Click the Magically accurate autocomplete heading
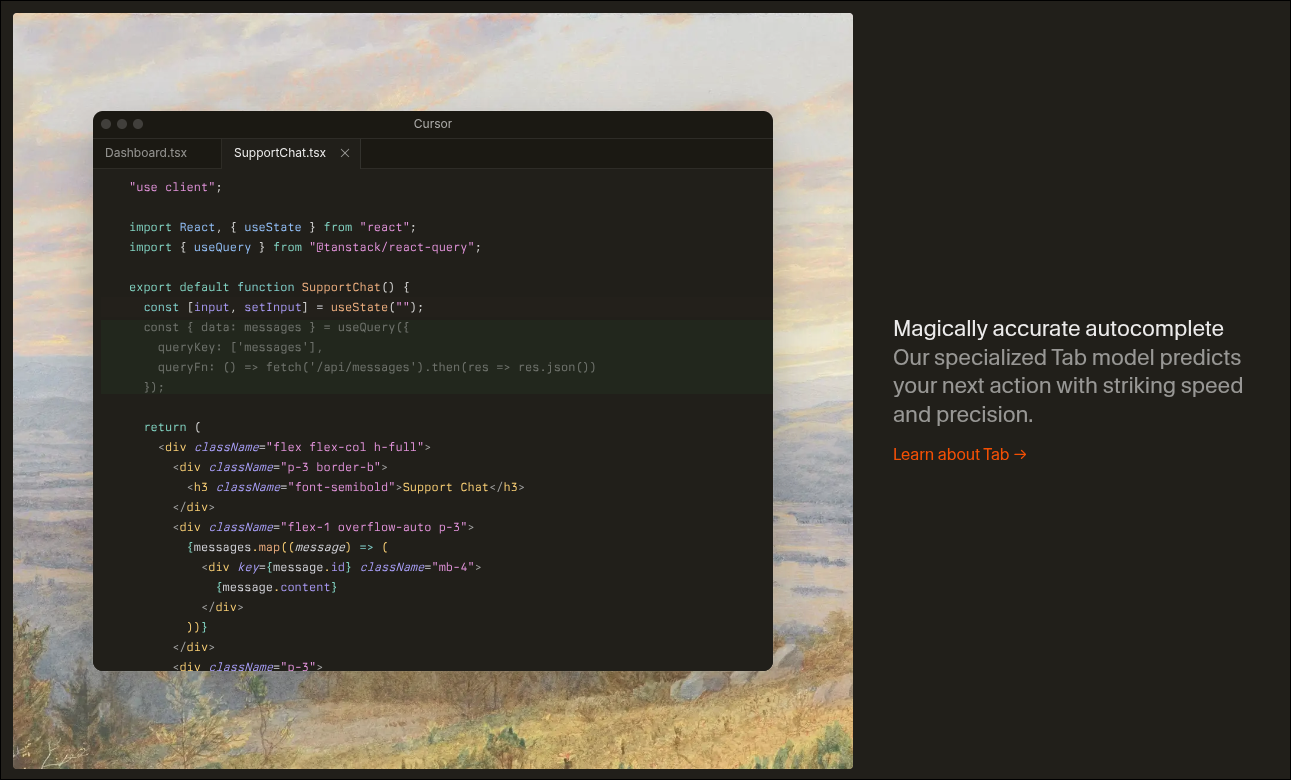This screenshot has width=1291, height=780. pos(1057,329)
